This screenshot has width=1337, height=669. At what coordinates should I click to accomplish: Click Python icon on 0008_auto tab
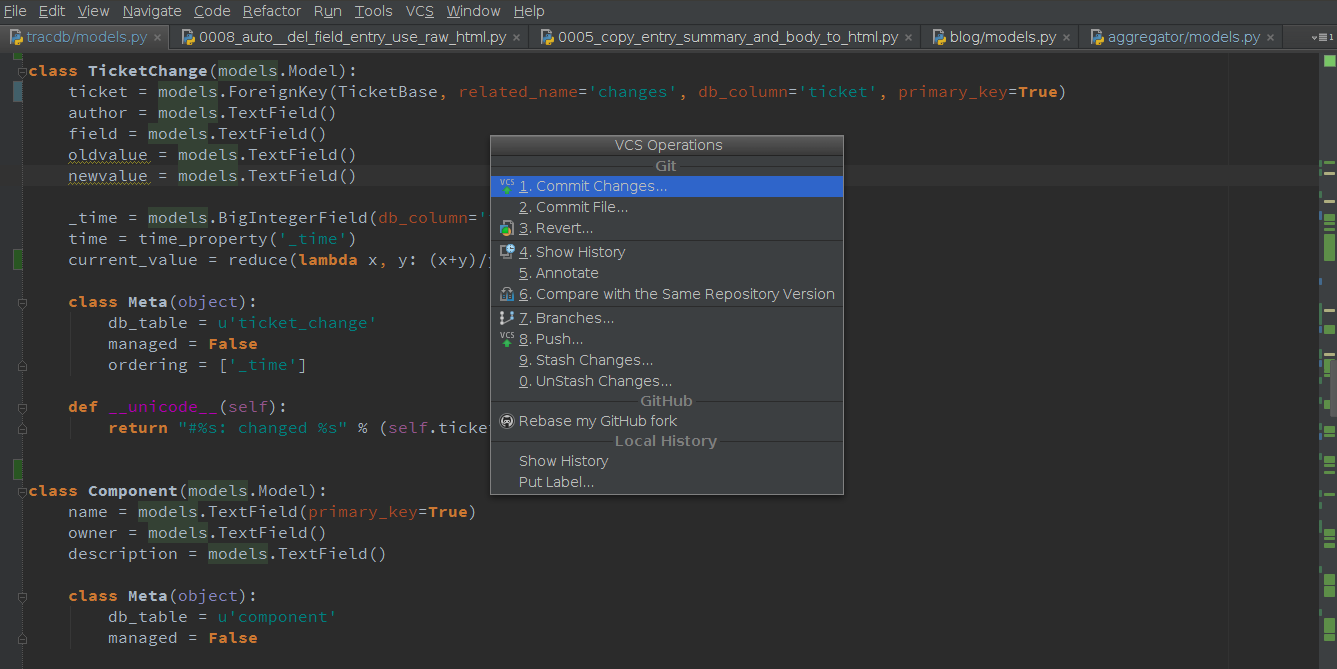pos(188,37)
